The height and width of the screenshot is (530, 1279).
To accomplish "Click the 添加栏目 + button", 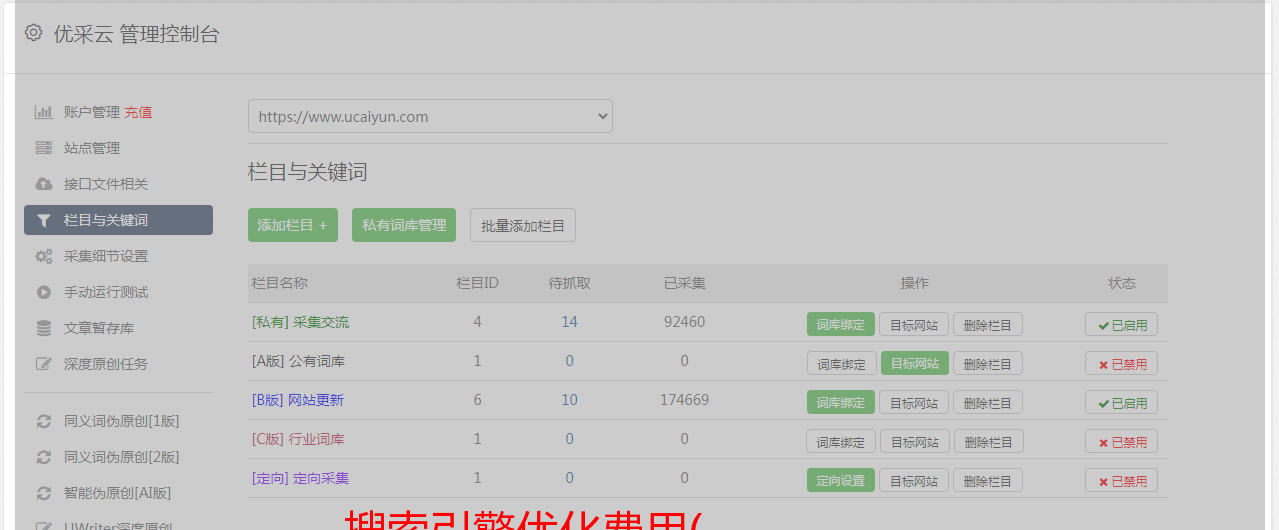I will tap(292, 225).
